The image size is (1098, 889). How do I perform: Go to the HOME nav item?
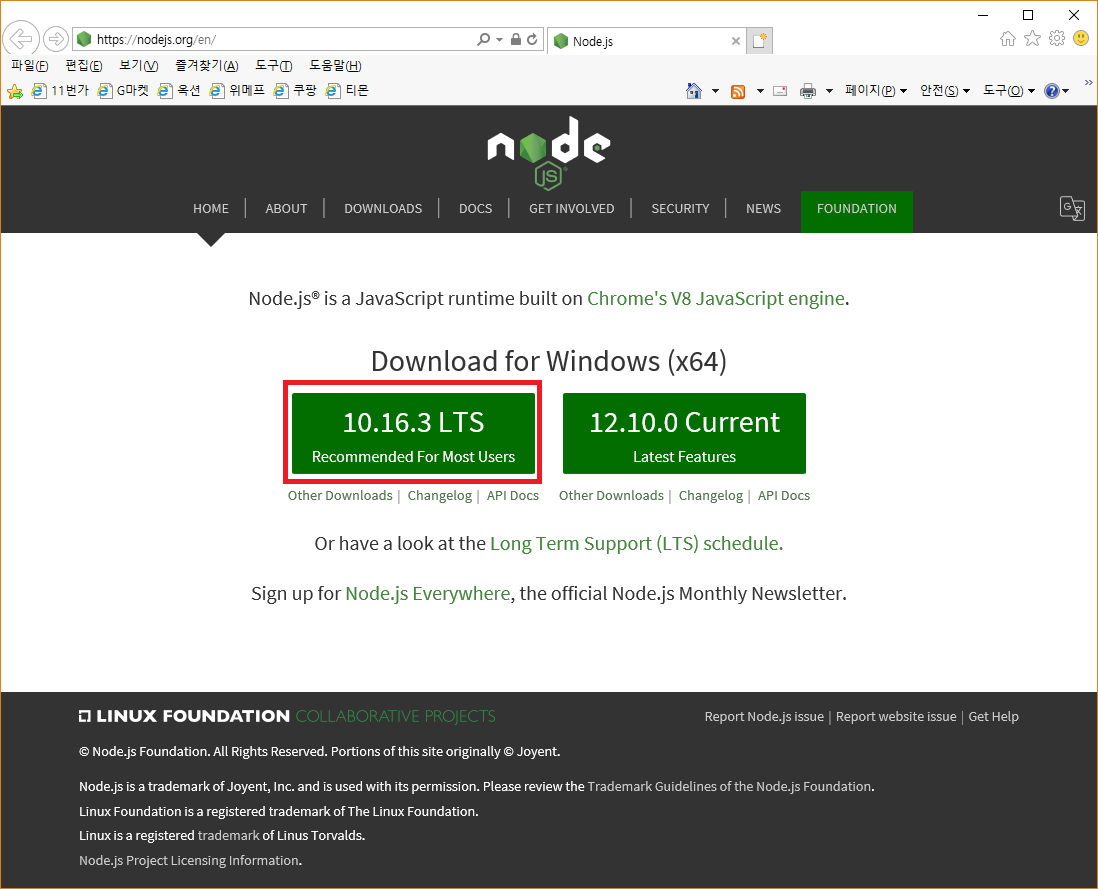coord(211,209)
